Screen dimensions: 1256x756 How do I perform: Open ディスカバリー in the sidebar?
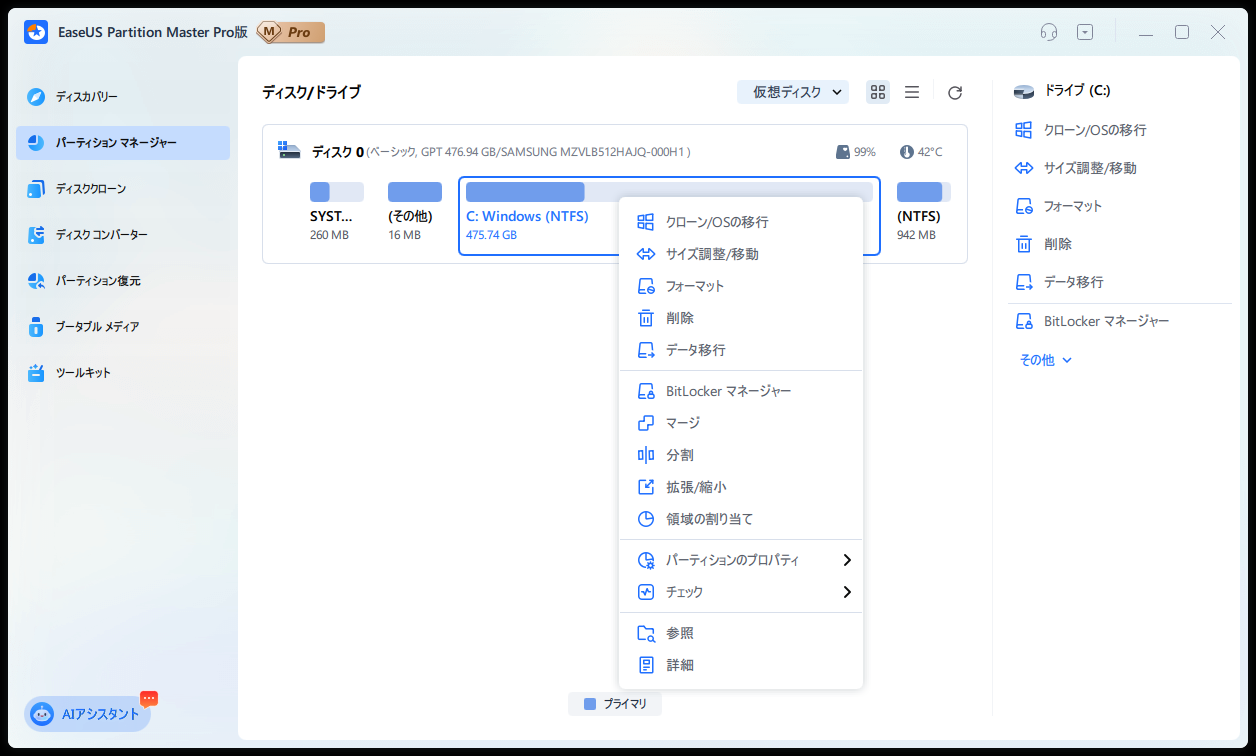pos(123,97)
